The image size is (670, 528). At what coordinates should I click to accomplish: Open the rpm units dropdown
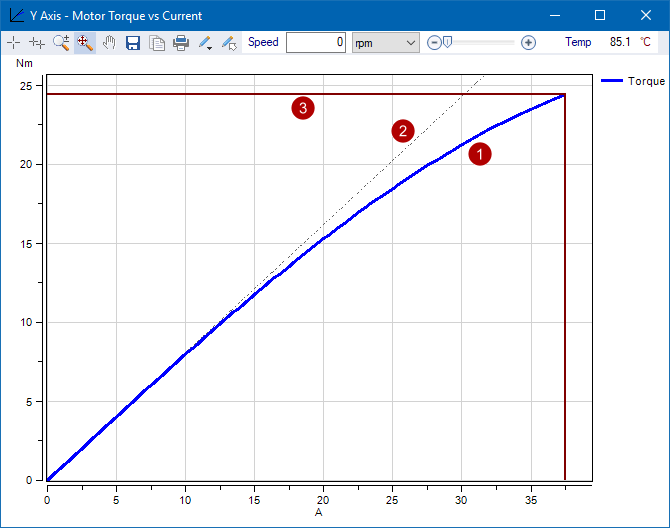(x=385, y=42)
